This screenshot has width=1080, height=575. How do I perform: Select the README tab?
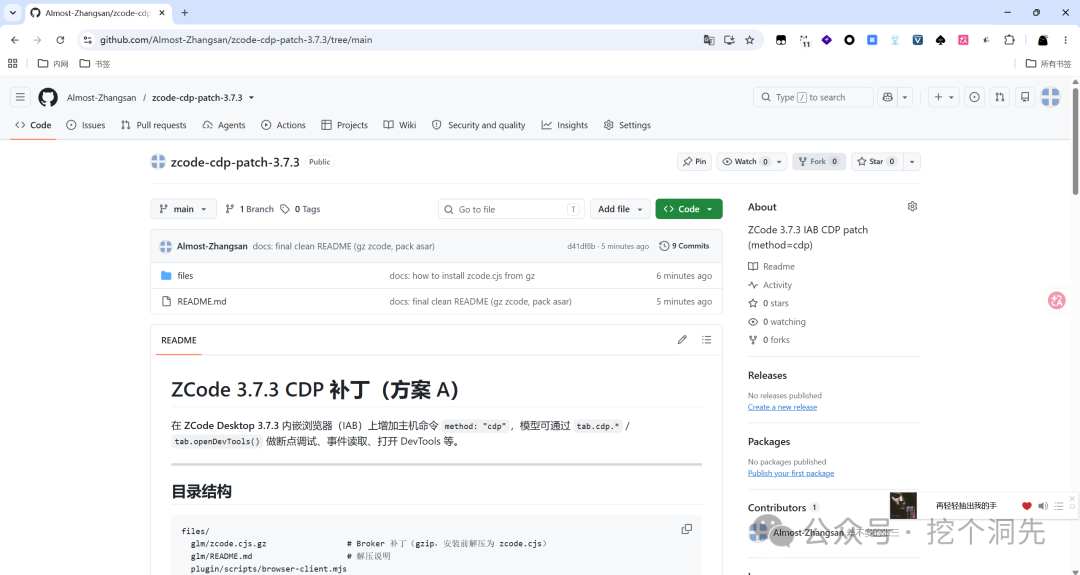(x=179, y=340)
